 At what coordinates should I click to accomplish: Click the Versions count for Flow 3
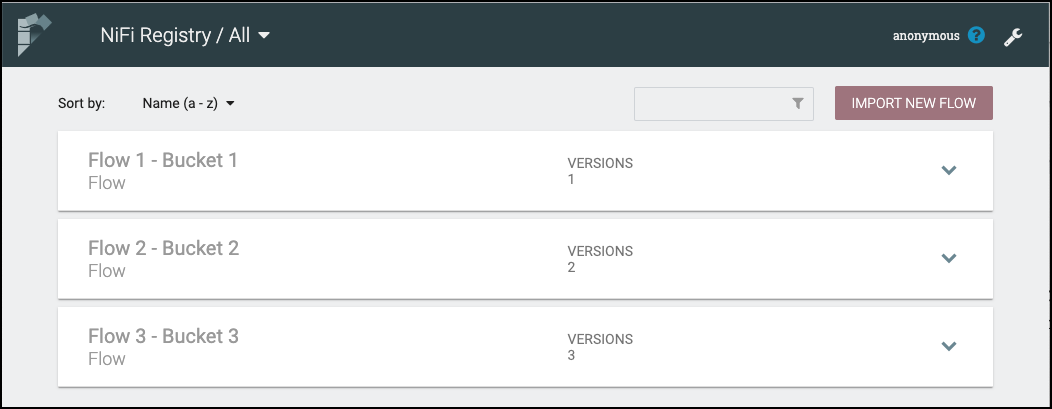tap(572, 356)
